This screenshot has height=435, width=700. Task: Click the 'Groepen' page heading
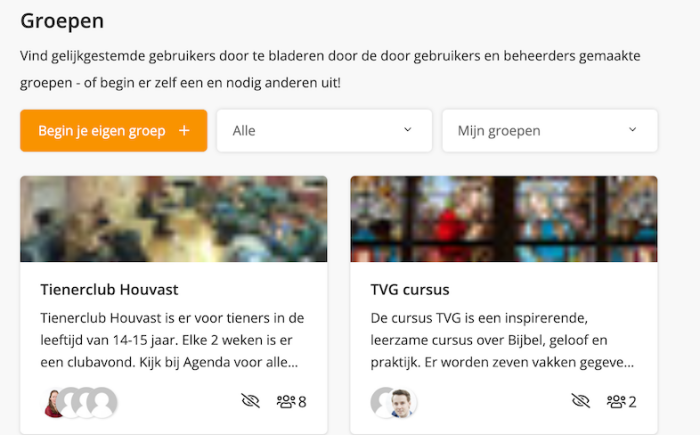point(62,21)
